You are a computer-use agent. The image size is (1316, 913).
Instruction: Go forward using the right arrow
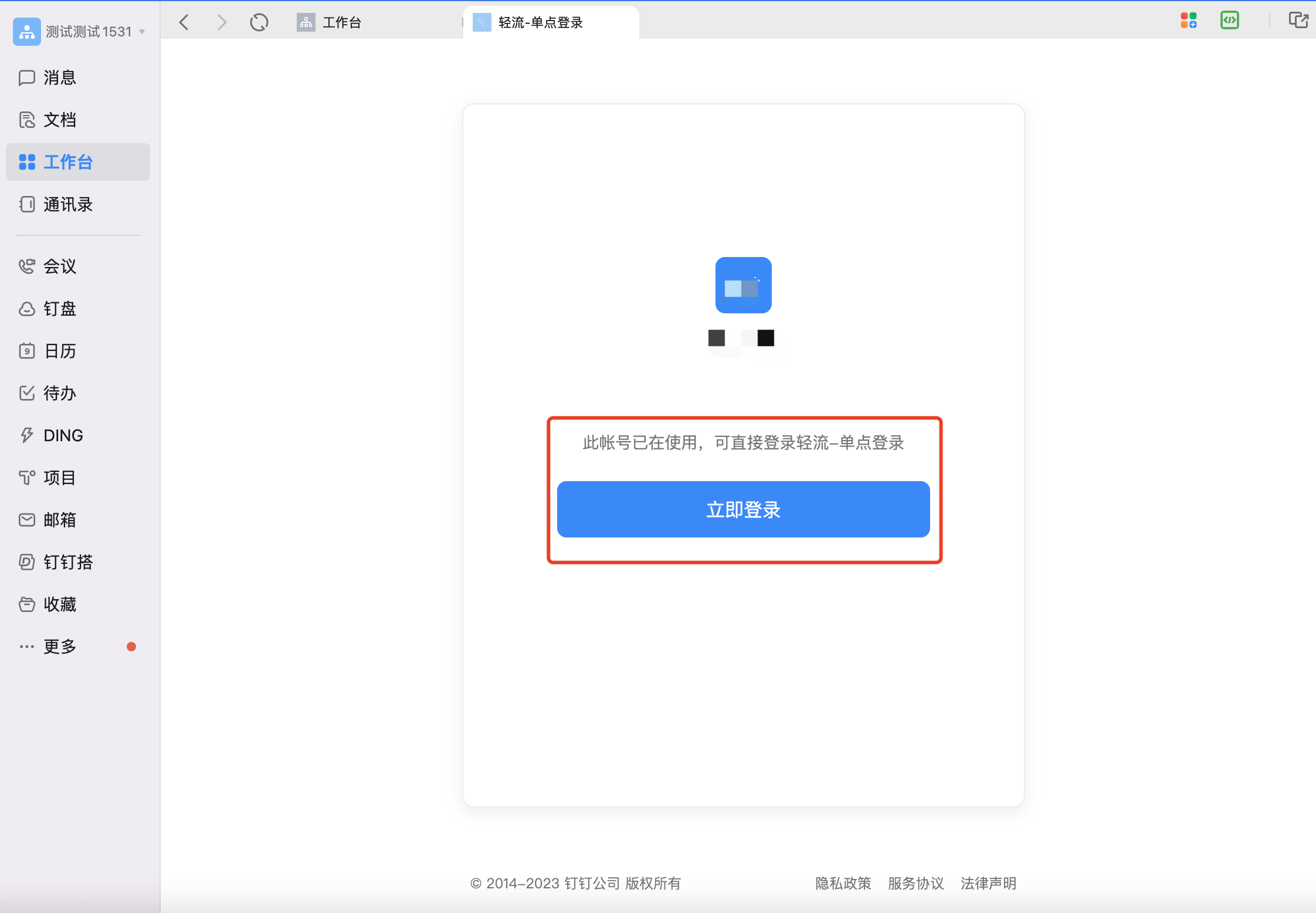click(x=222, y=22)
